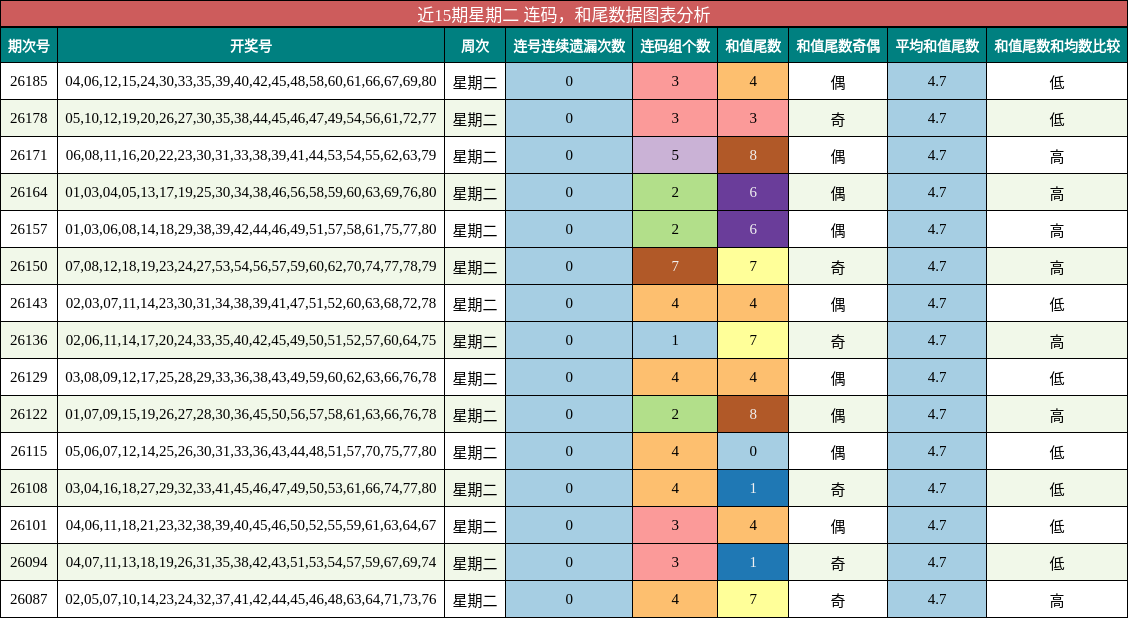The height and width of the screenshot is (618, 1128).
Task: Click the '和值尾数奇偶' column header
Action: click(838, 46)
